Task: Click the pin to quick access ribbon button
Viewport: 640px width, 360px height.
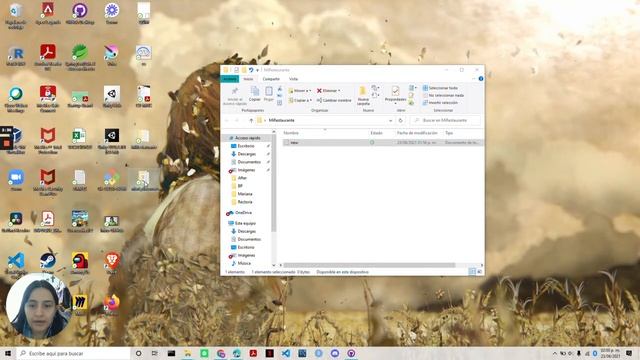Action: 235,96
